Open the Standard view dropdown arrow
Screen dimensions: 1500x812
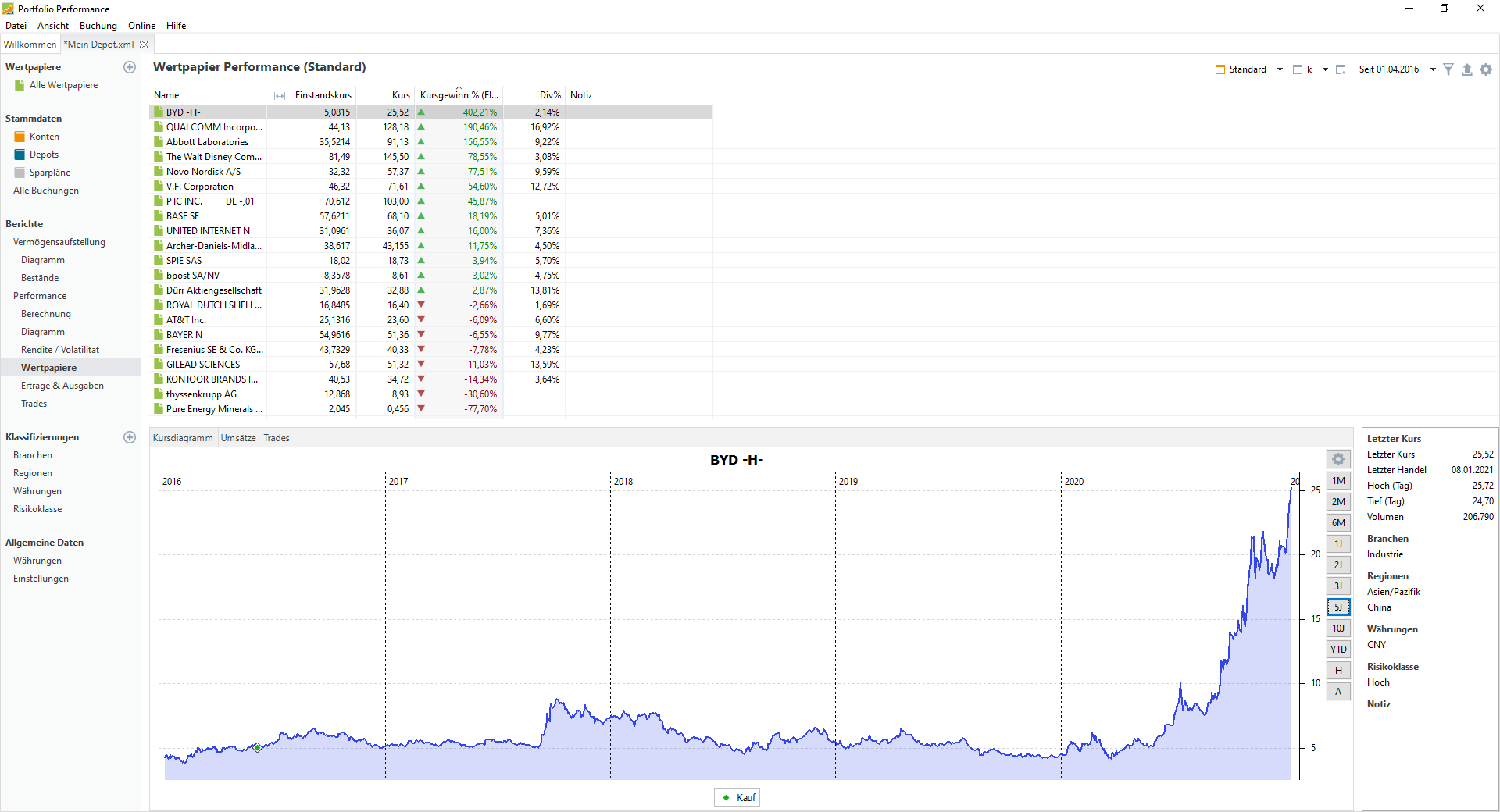tap(1280, 69)
